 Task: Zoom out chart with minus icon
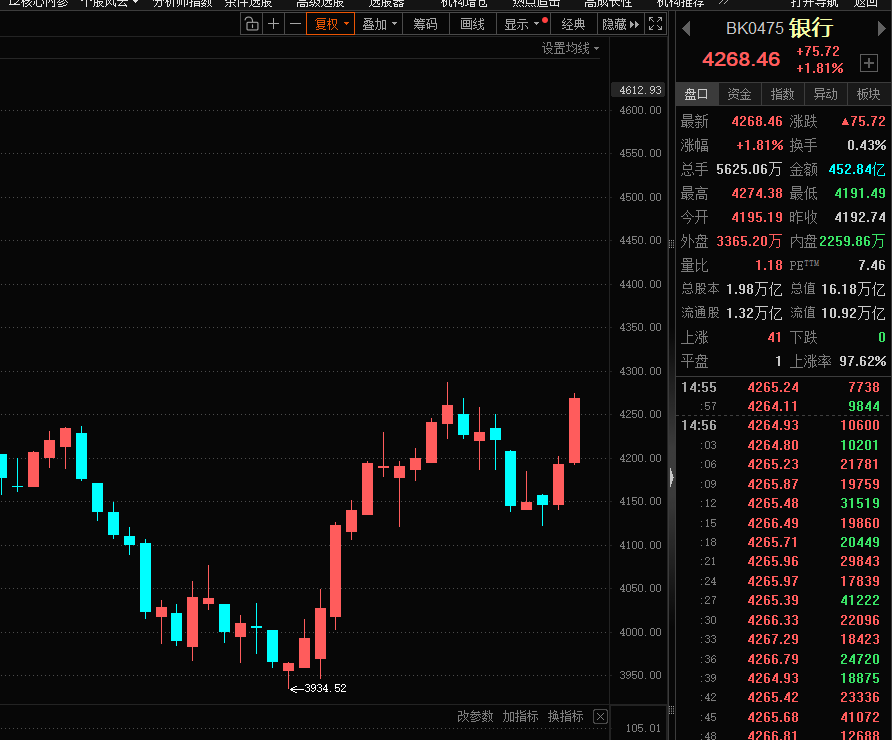[295, 24]
